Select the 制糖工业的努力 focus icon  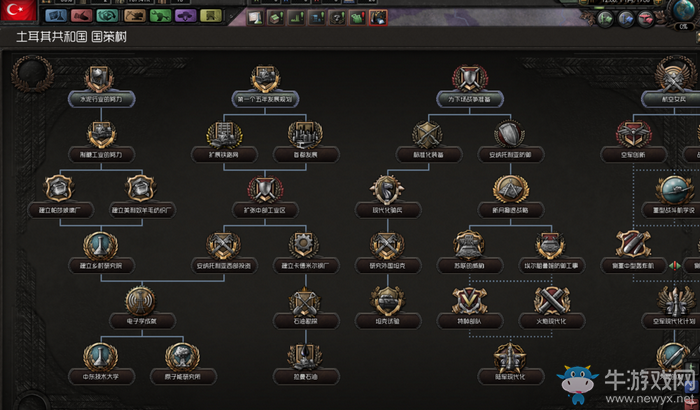tap(101, 134)
